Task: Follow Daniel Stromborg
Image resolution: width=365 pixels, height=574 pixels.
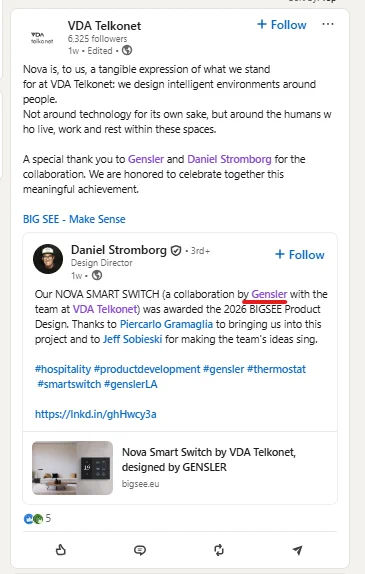Action: (299, 254)
